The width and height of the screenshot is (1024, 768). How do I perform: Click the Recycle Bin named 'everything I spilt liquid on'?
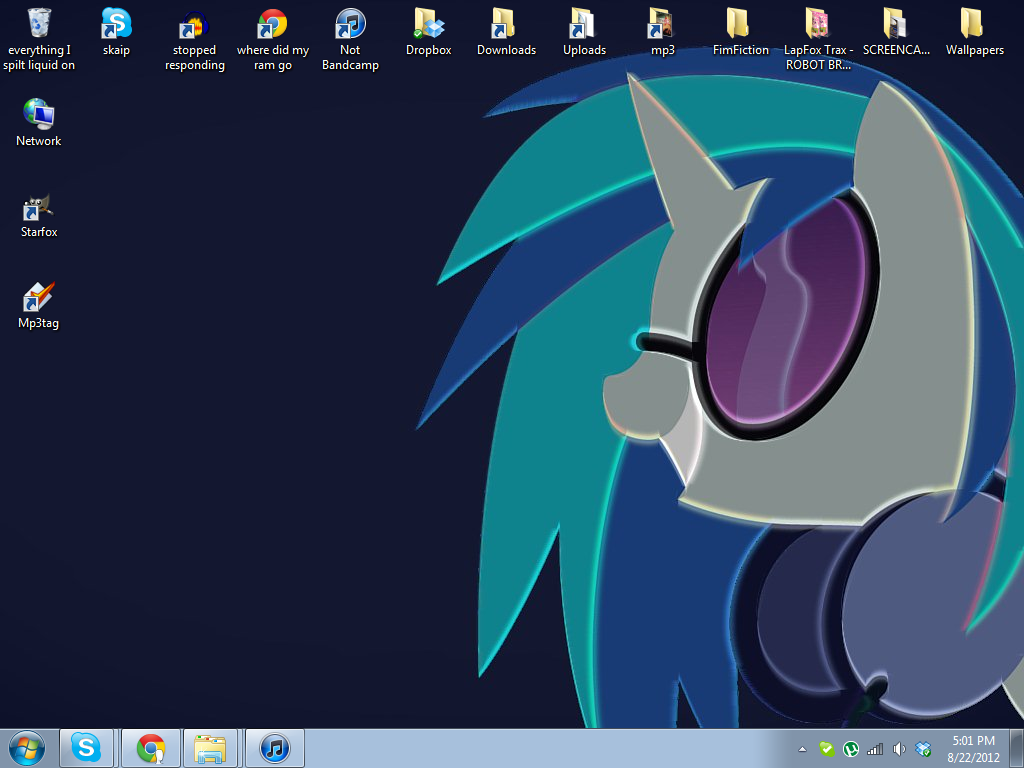(x=39, y=23)
